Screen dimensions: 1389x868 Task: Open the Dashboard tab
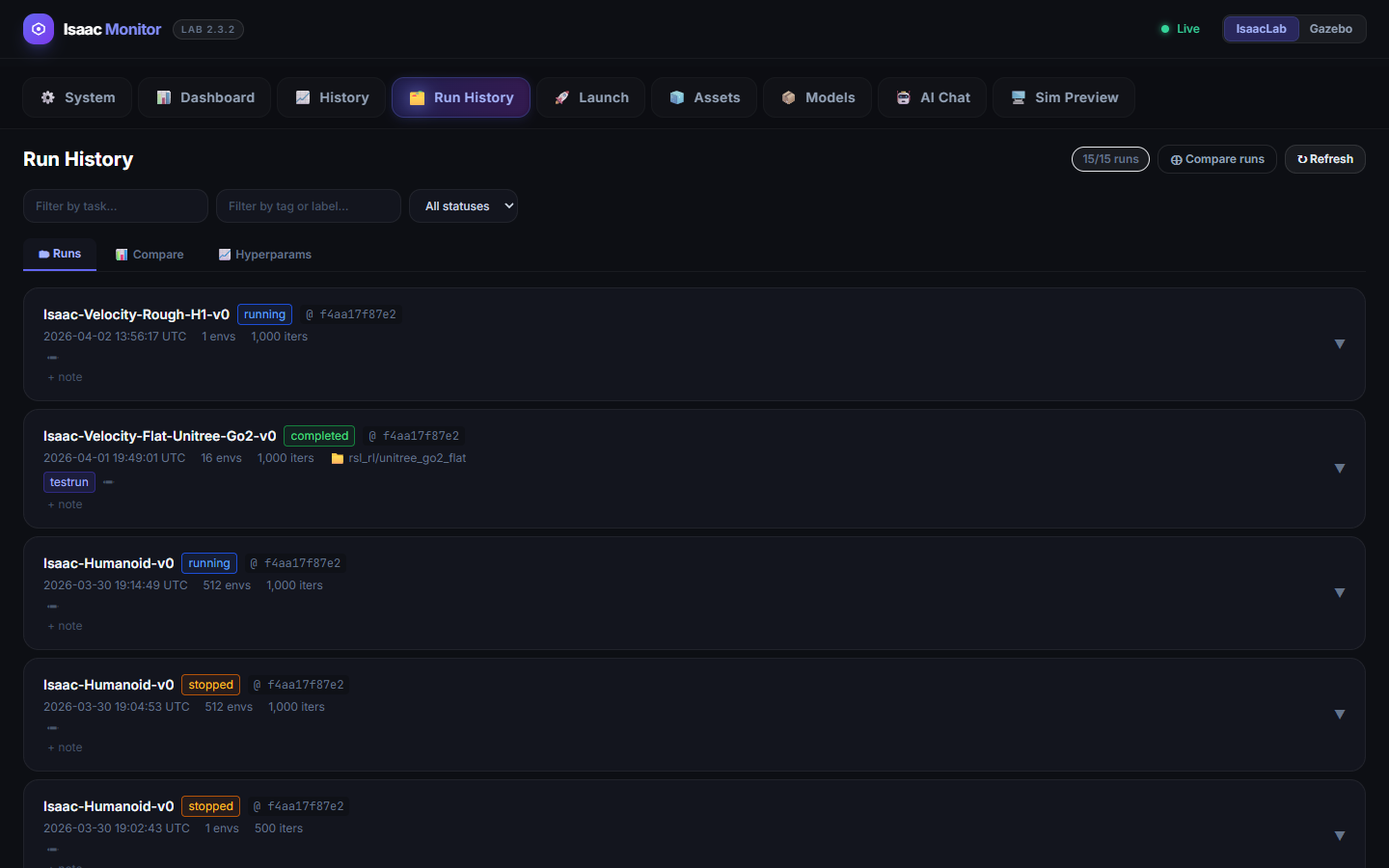click(204, 97)
